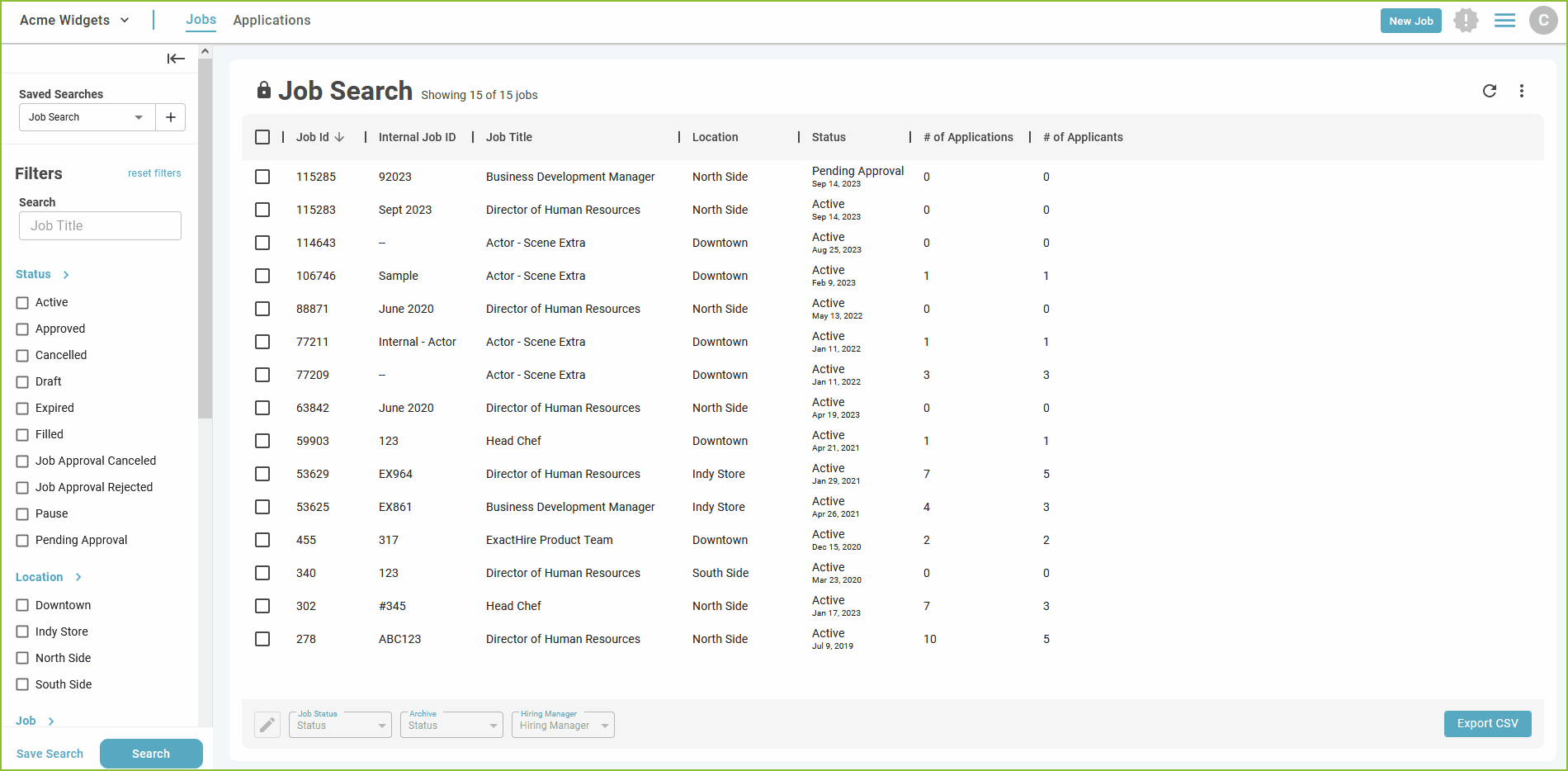Click internal ID ABC123
Viewport: 1568px width, 771px height.
[400, 639]
